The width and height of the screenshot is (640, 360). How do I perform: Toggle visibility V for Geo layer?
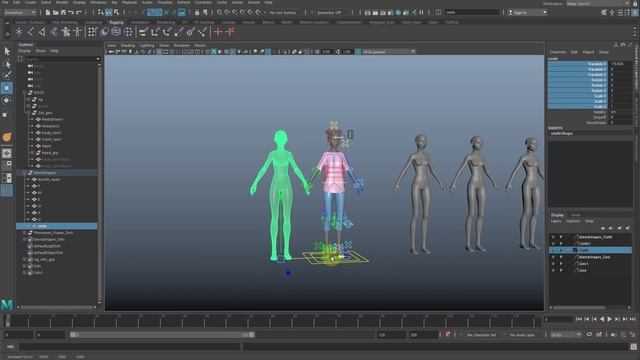(553, 270)
